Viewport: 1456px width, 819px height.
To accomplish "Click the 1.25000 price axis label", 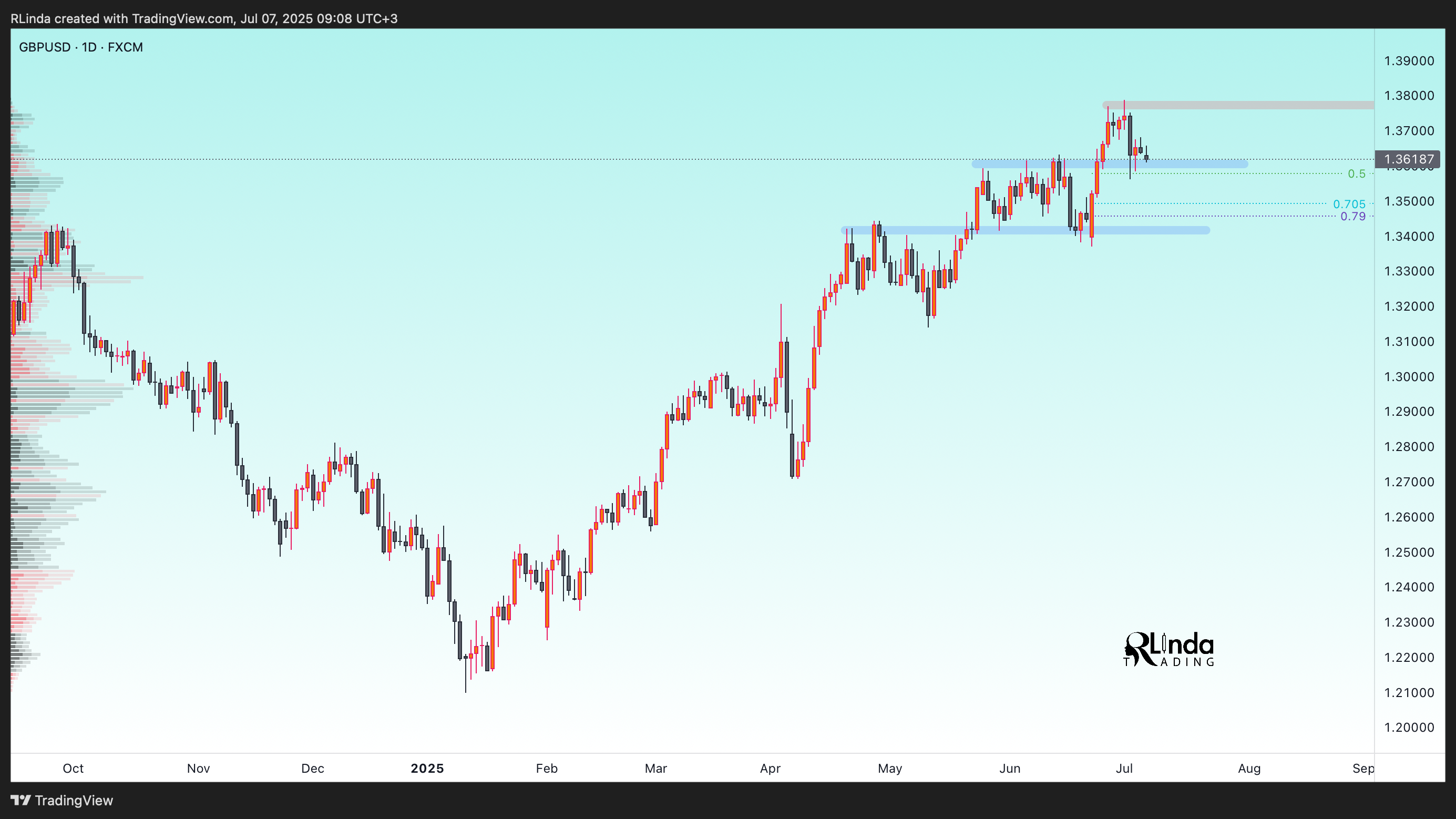I will (1409, 552).
